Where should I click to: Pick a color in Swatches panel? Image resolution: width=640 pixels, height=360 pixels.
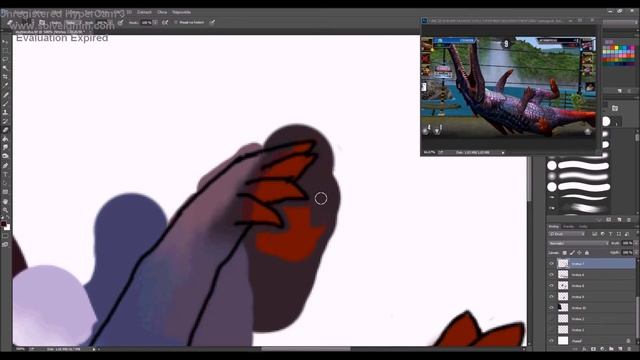click(619, 54)
